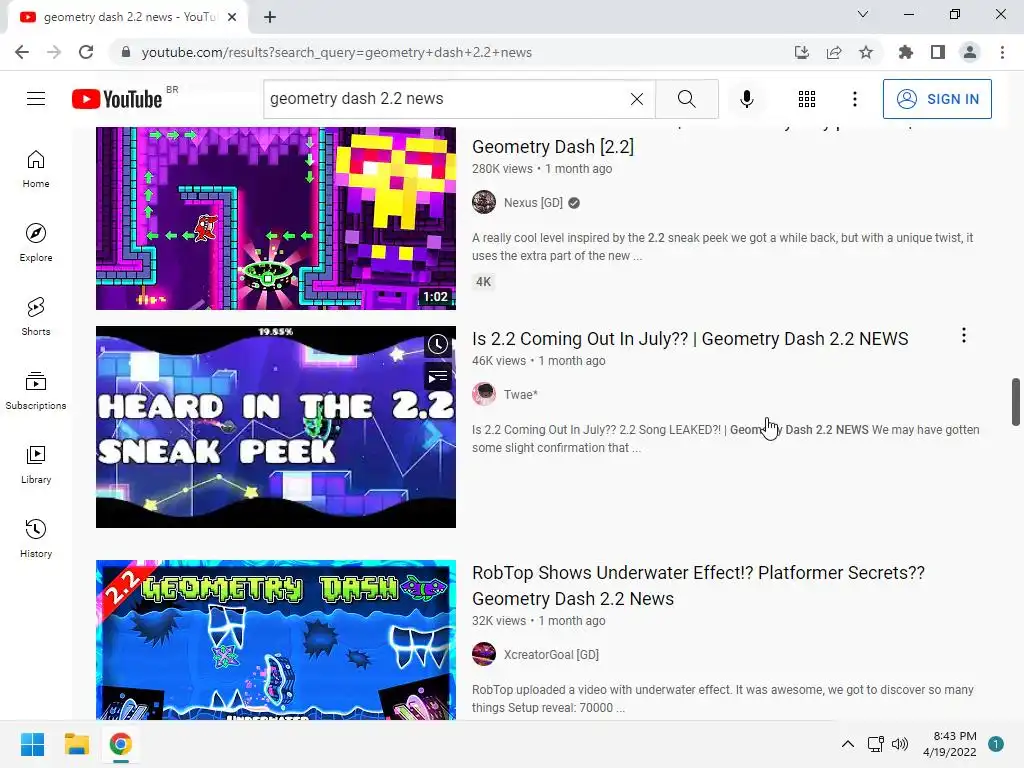
Task: Visit the Nexus [GD] channel name
Action: 533,203
